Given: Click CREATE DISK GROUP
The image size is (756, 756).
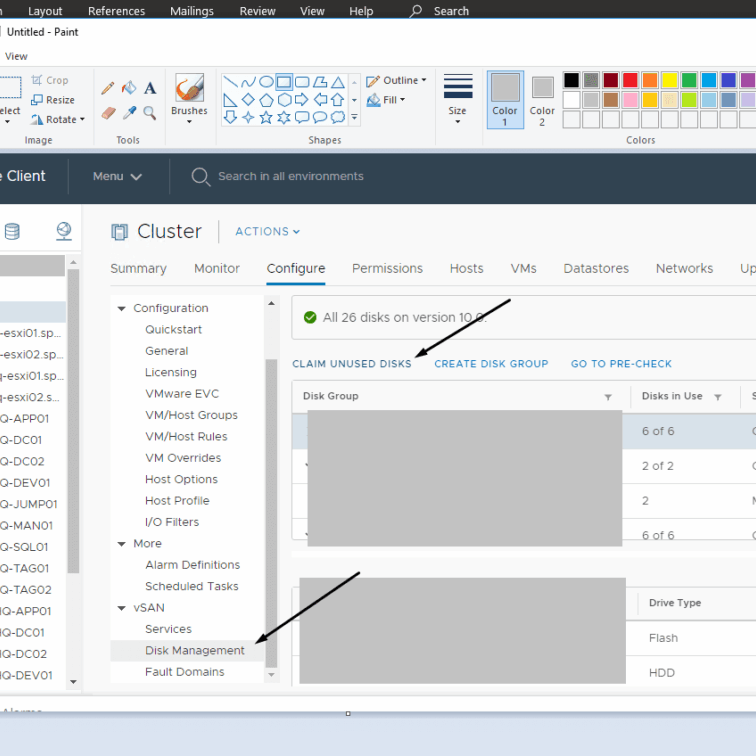Looking at the screenshot, I should click(x=491, y=364).
